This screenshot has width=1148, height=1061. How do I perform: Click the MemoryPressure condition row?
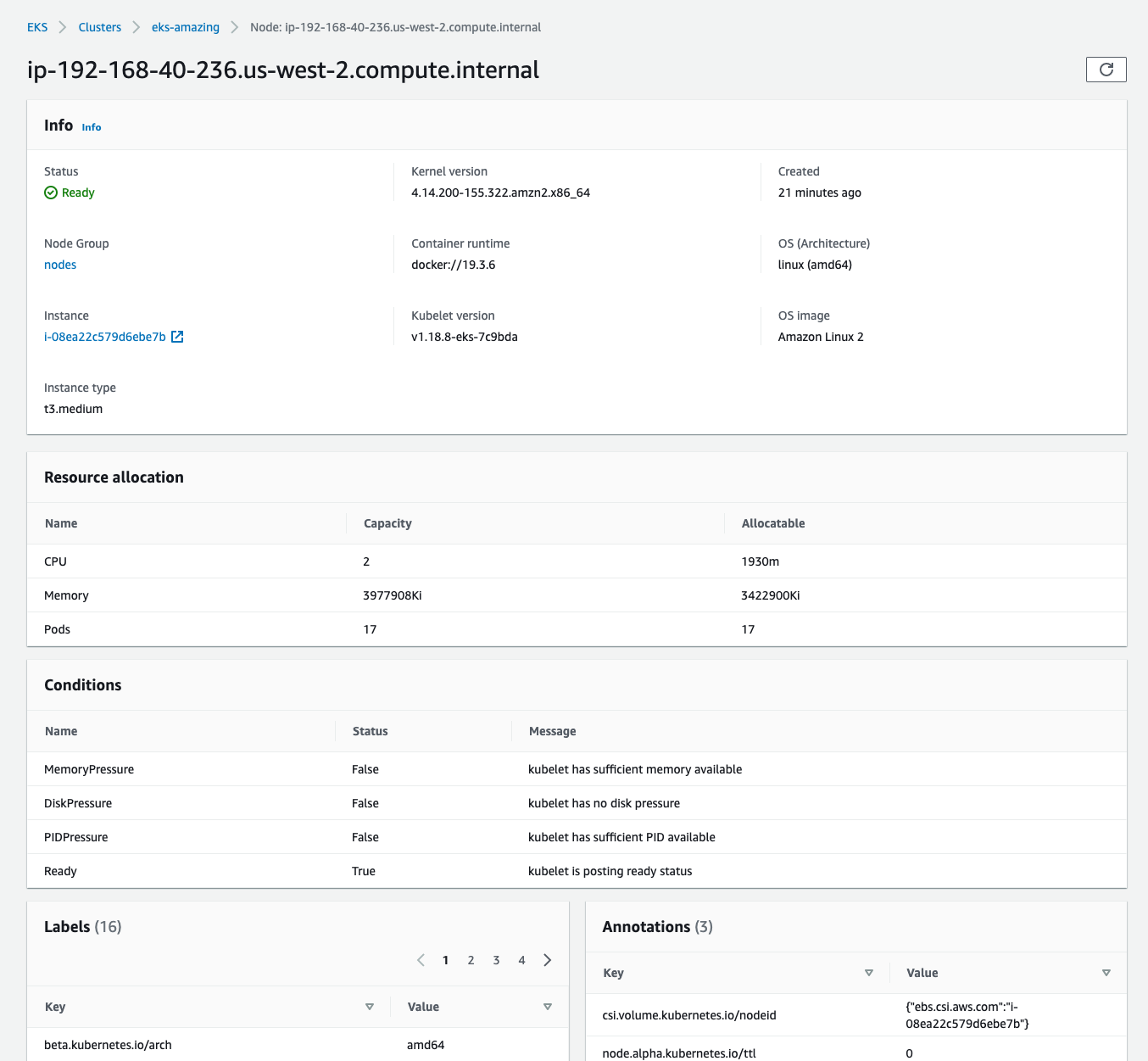coord(577,769)
